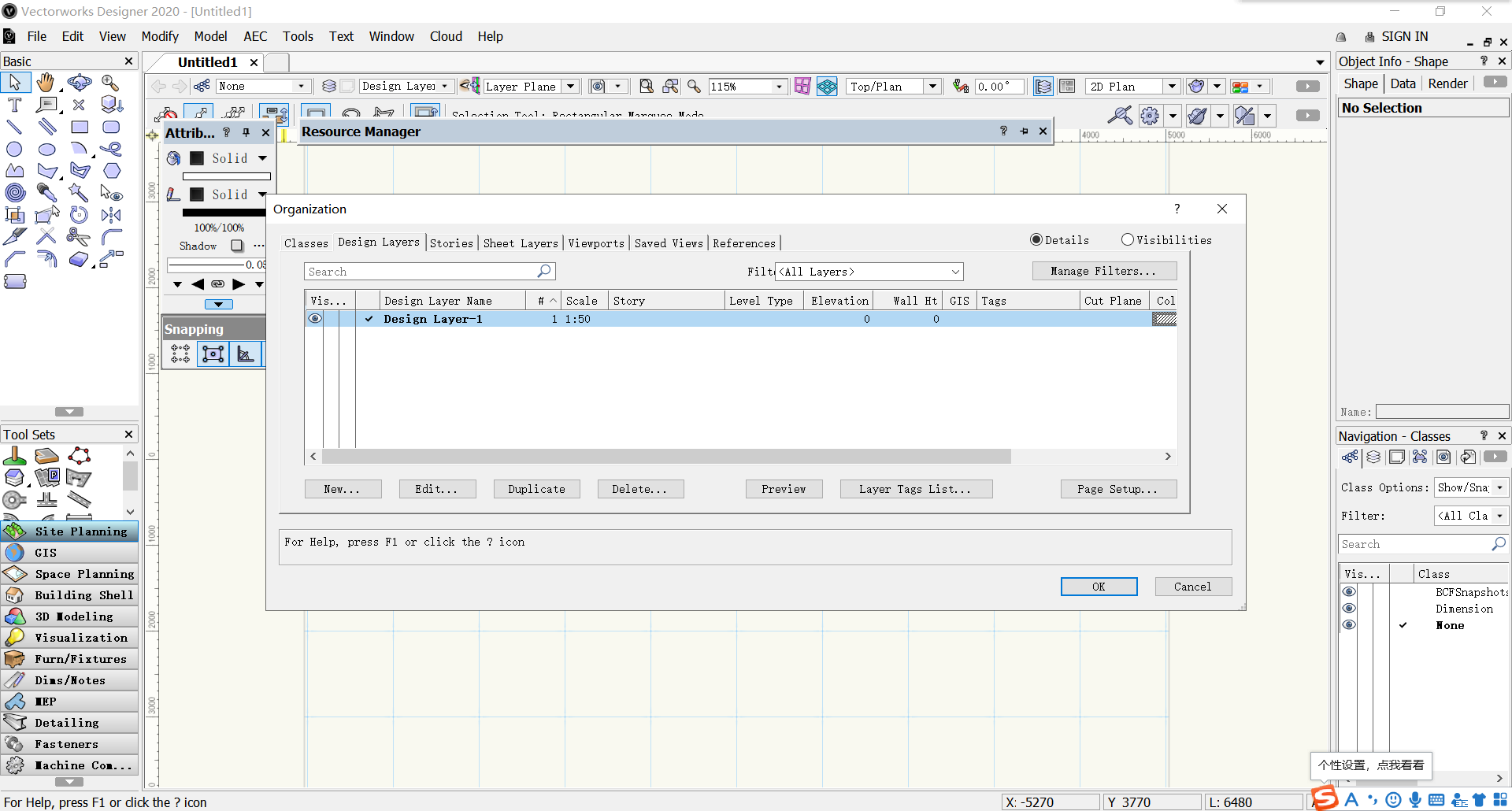Click the Manage Filters... button

[x=1104, y=271]
